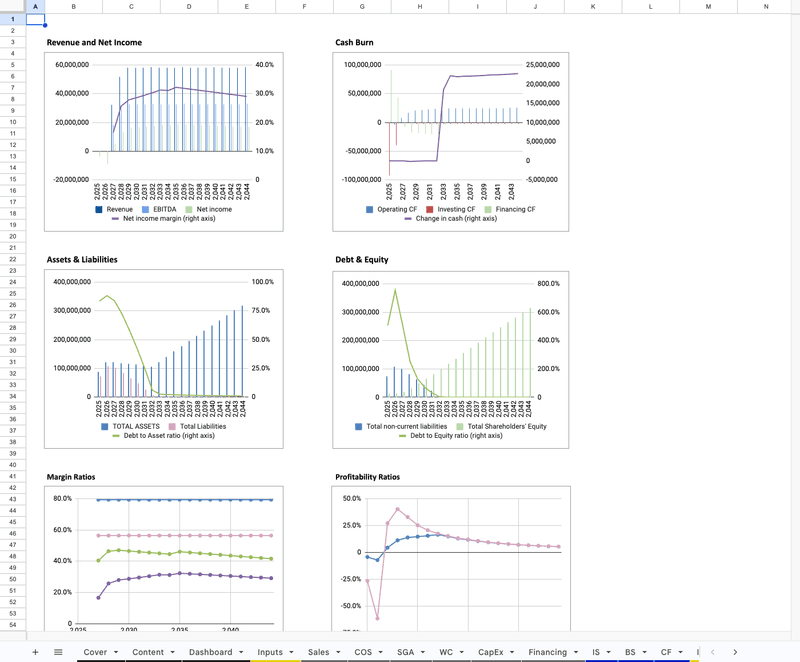Screen dimensions: 800x662
Task: Open the all sheets list icon
Action: tap(58, 652)
